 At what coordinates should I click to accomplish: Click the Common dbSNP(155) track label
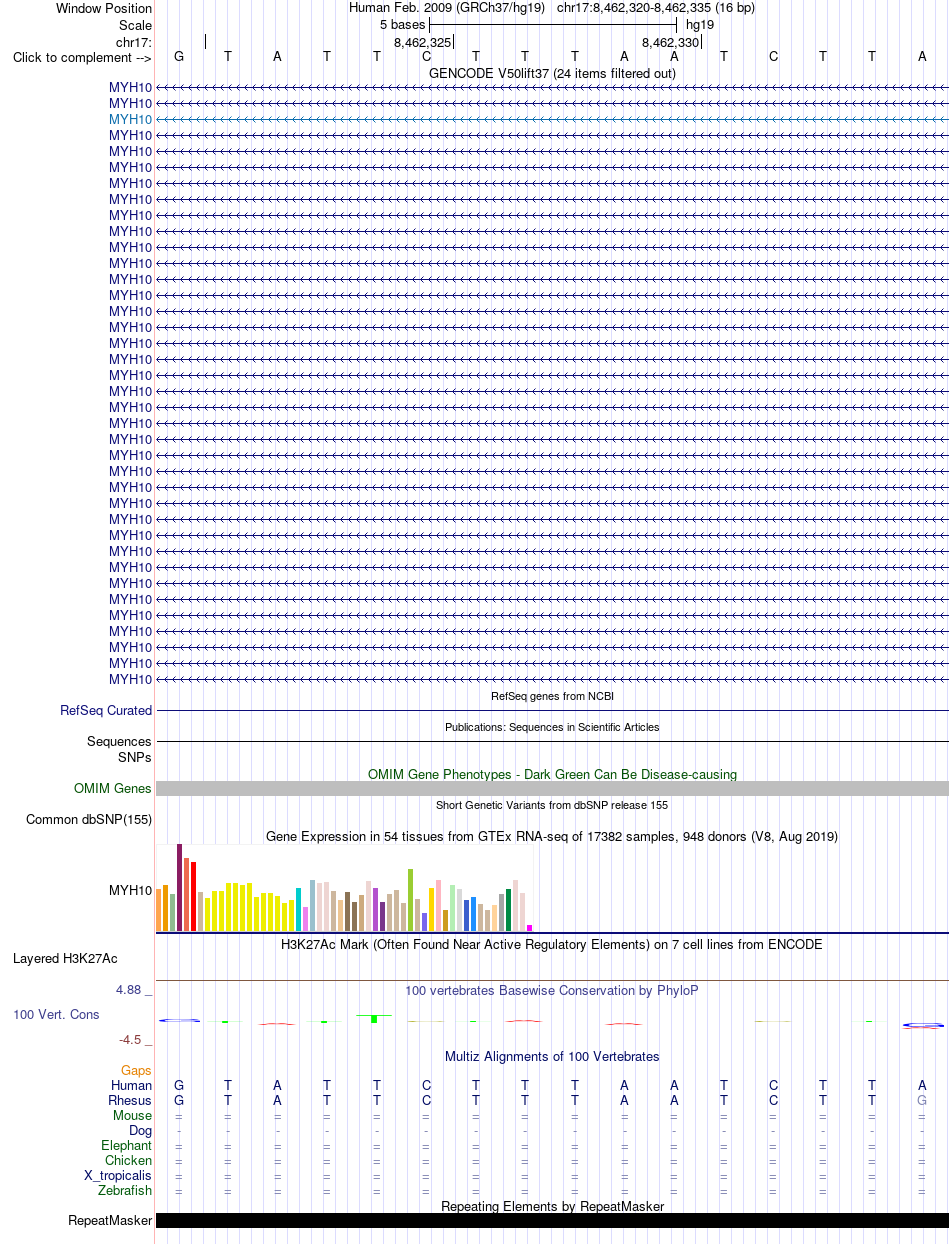point(89,819)
